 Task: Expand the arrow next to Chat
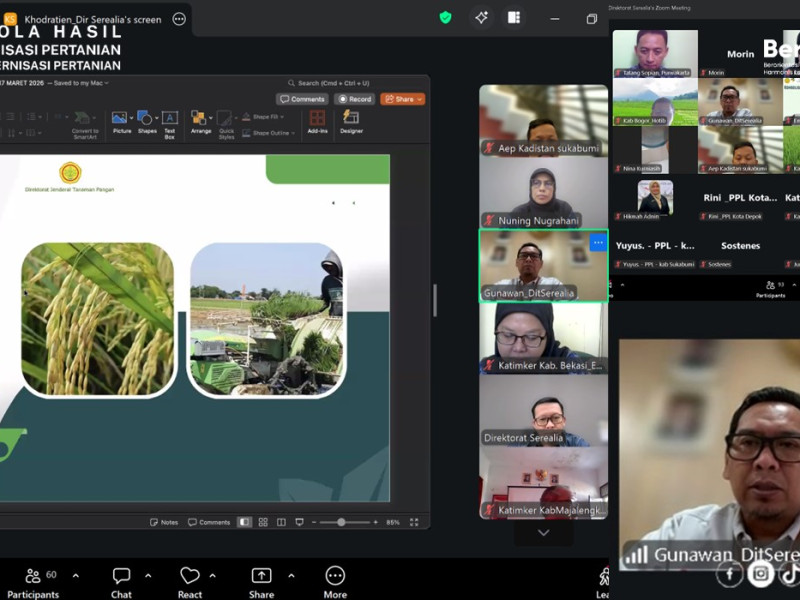click(x=148, y=576)
